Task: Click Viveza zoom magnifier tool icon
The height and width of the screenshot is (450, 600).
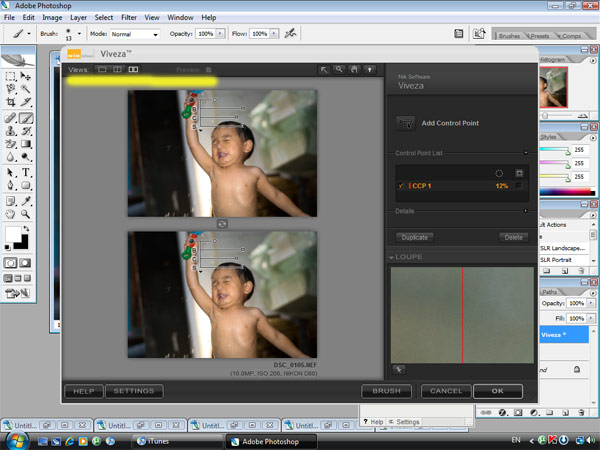Action: coord(339,70)
